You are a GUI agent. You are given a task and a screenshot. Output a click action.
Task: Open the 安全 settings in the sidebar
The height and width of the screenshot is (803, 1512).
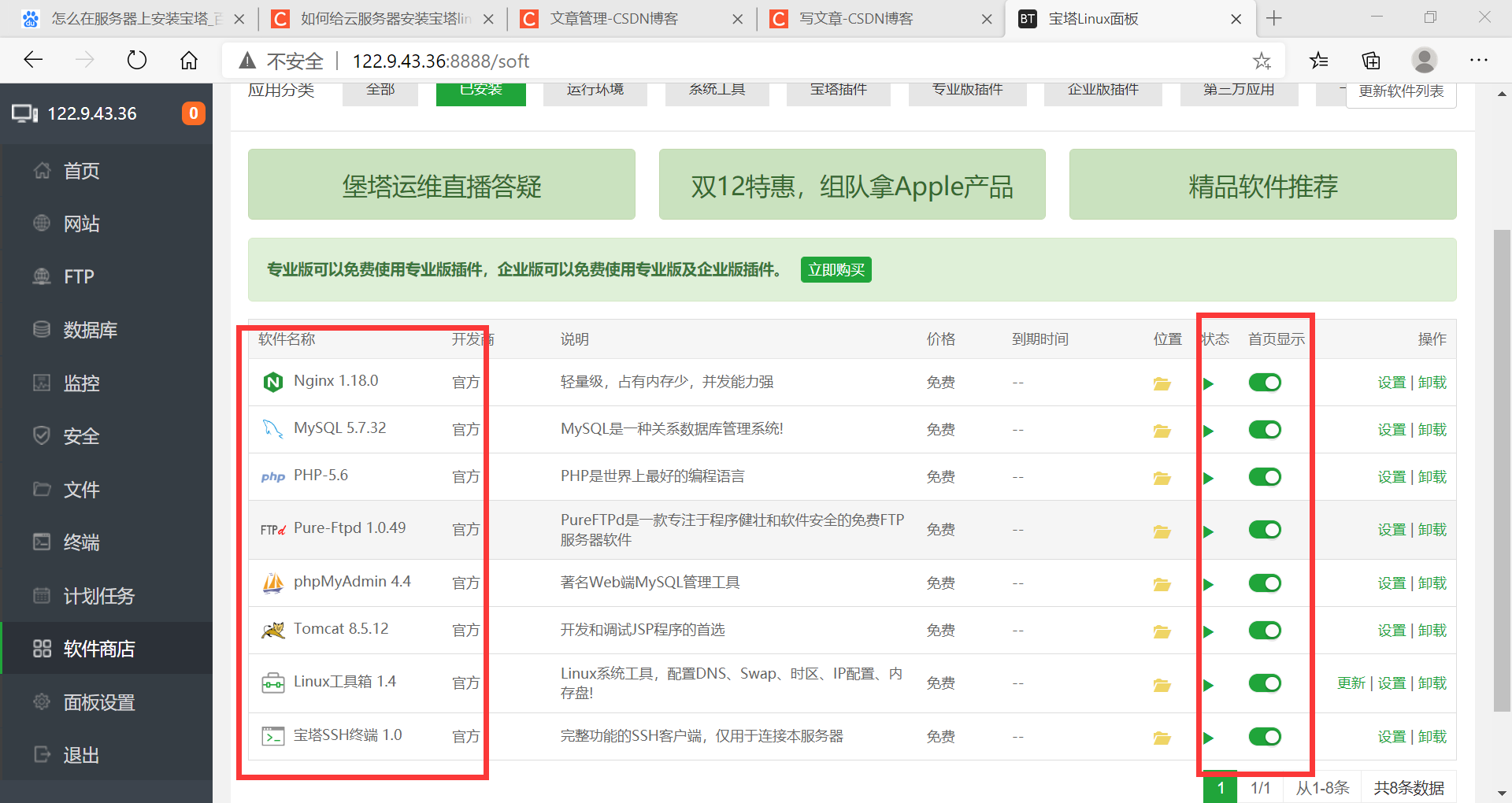click(80, 435)
